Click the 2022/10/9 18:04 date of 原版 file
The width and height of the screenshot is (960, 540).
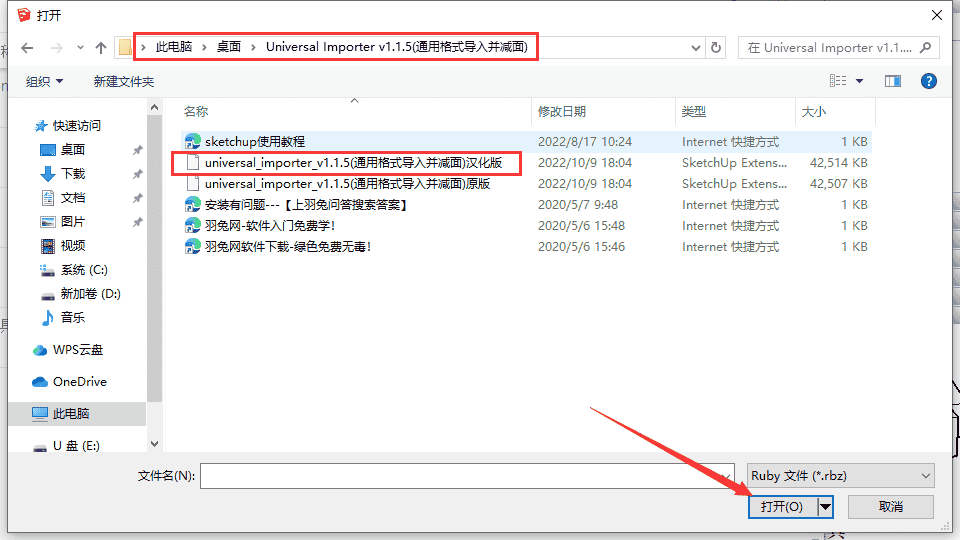pyautogui.click(x=585, y=184)
